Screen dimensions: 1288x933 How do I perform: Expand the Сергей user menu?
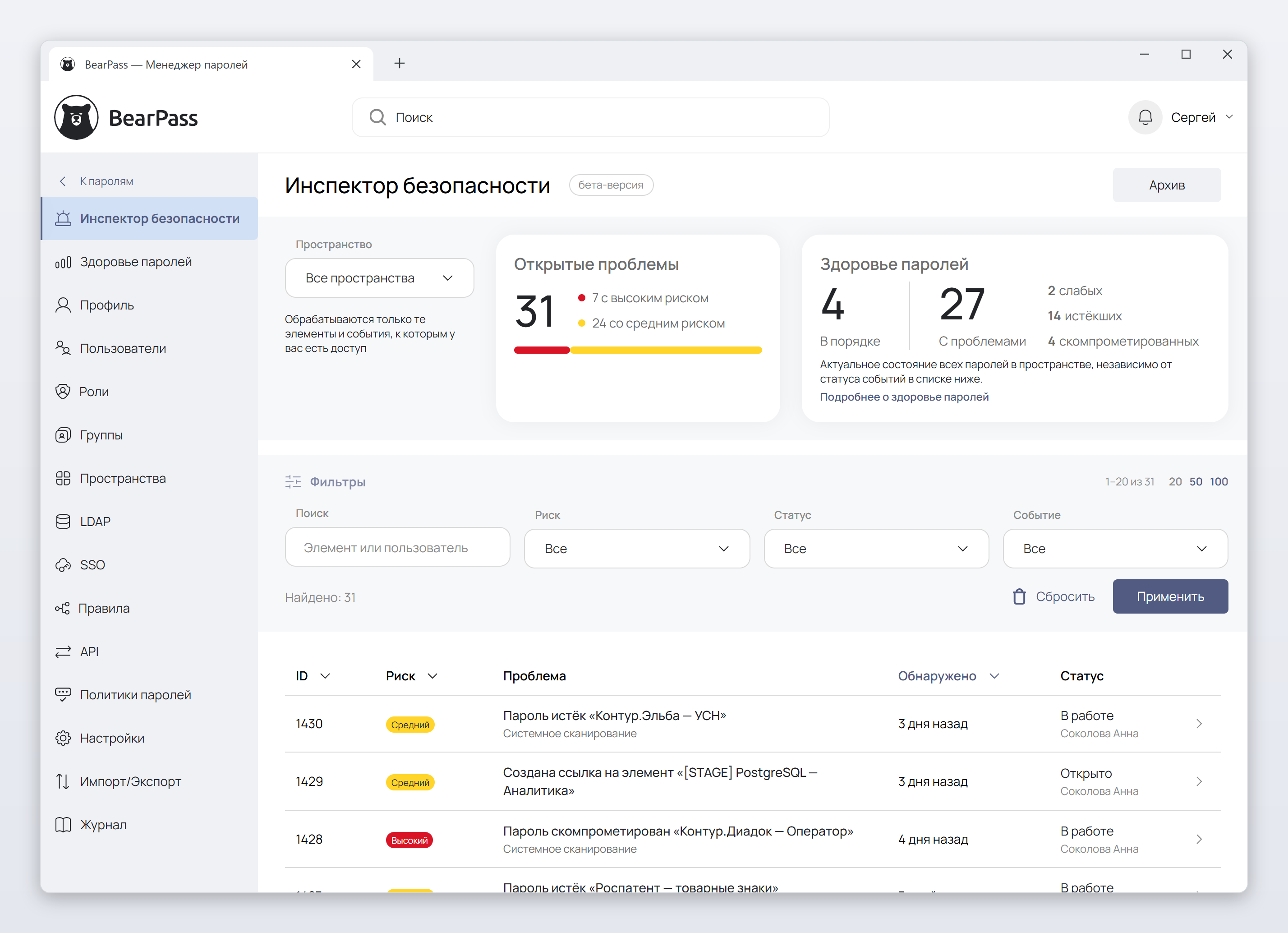tap(1202, 117)
